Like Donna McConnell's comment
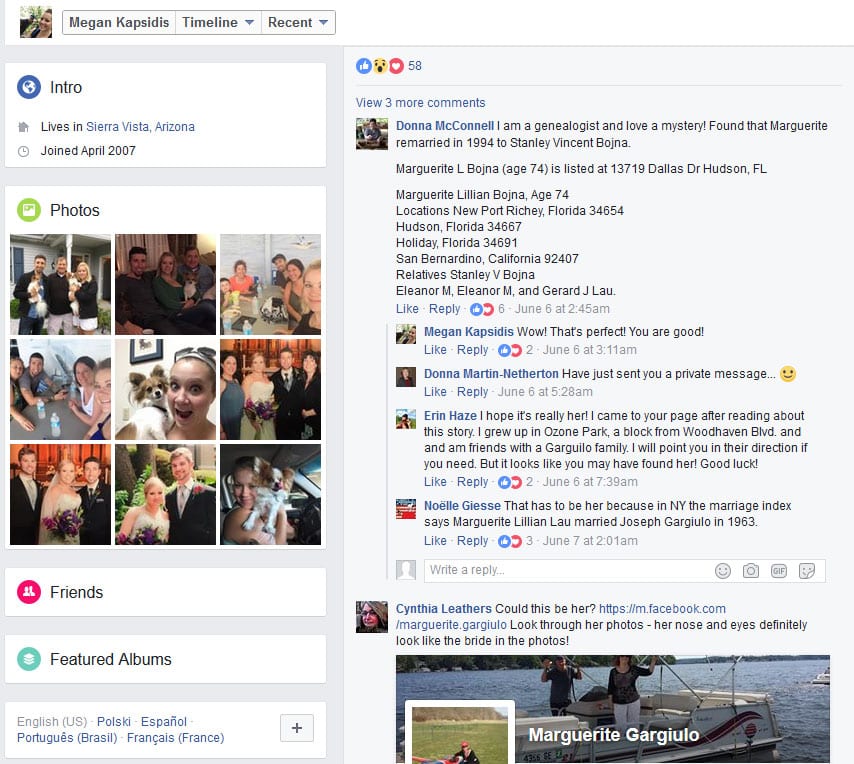 407,309
